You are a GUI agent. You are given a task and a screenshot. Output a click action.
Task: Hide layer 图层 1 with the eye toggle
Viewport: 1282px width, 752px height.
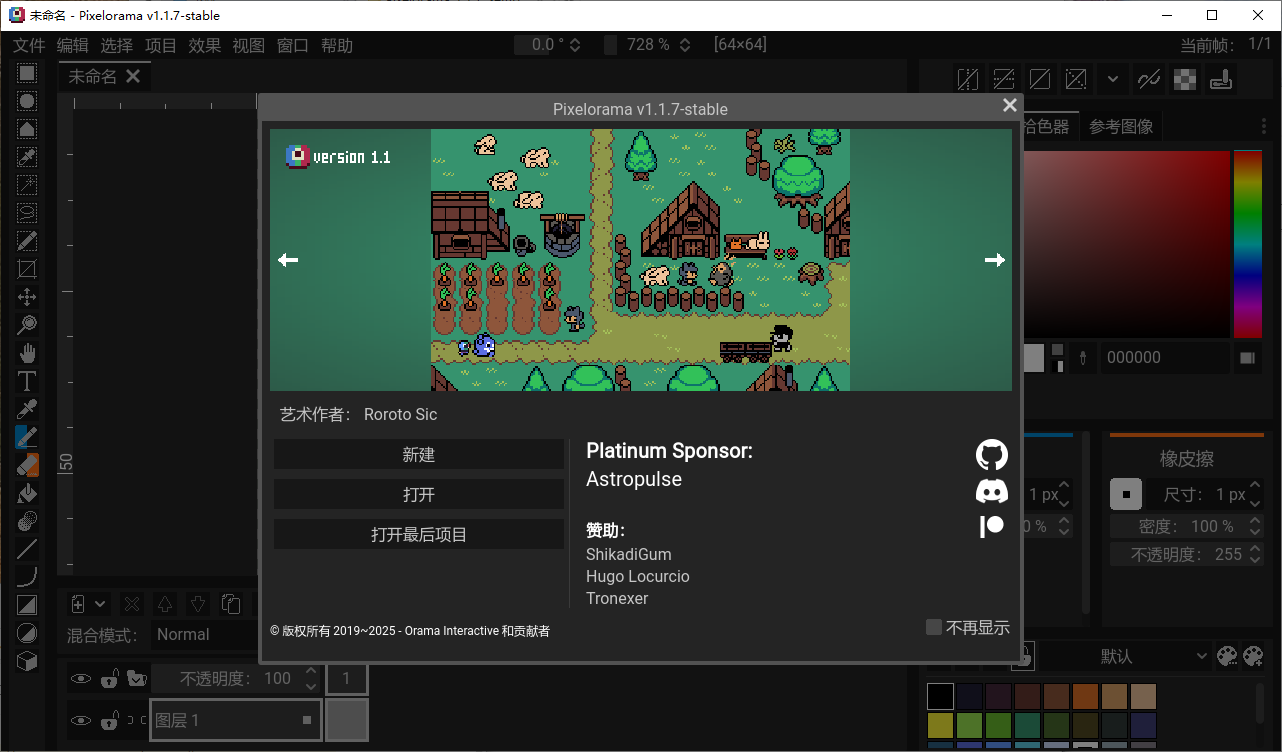(x=81, y=720)
